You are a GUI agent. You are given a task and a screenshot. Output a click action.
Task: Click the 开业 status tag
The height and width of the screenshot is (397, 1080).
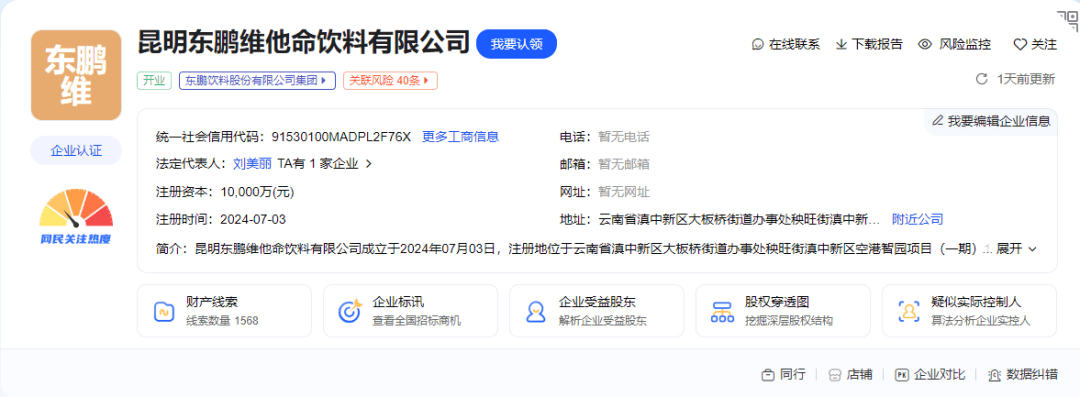(x=154, y=81)
